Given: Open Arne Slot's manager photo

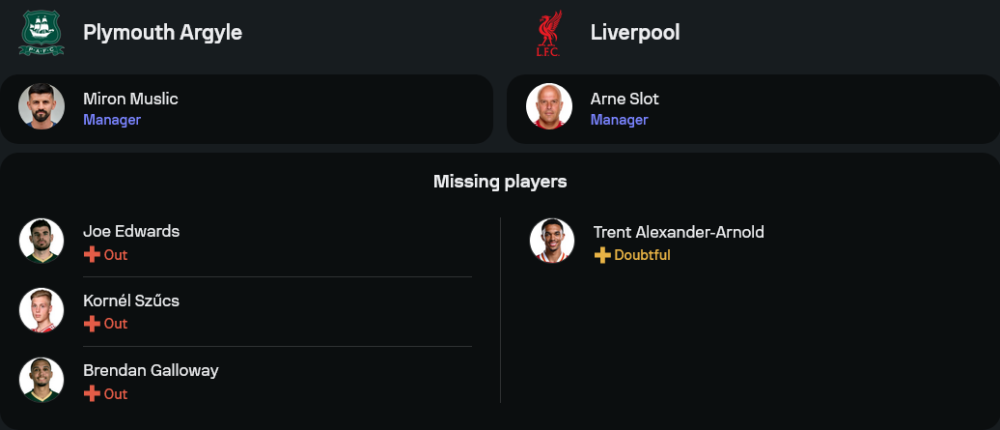Looking at the screenshot, I should pyautogui.click(x=549, y=106).
